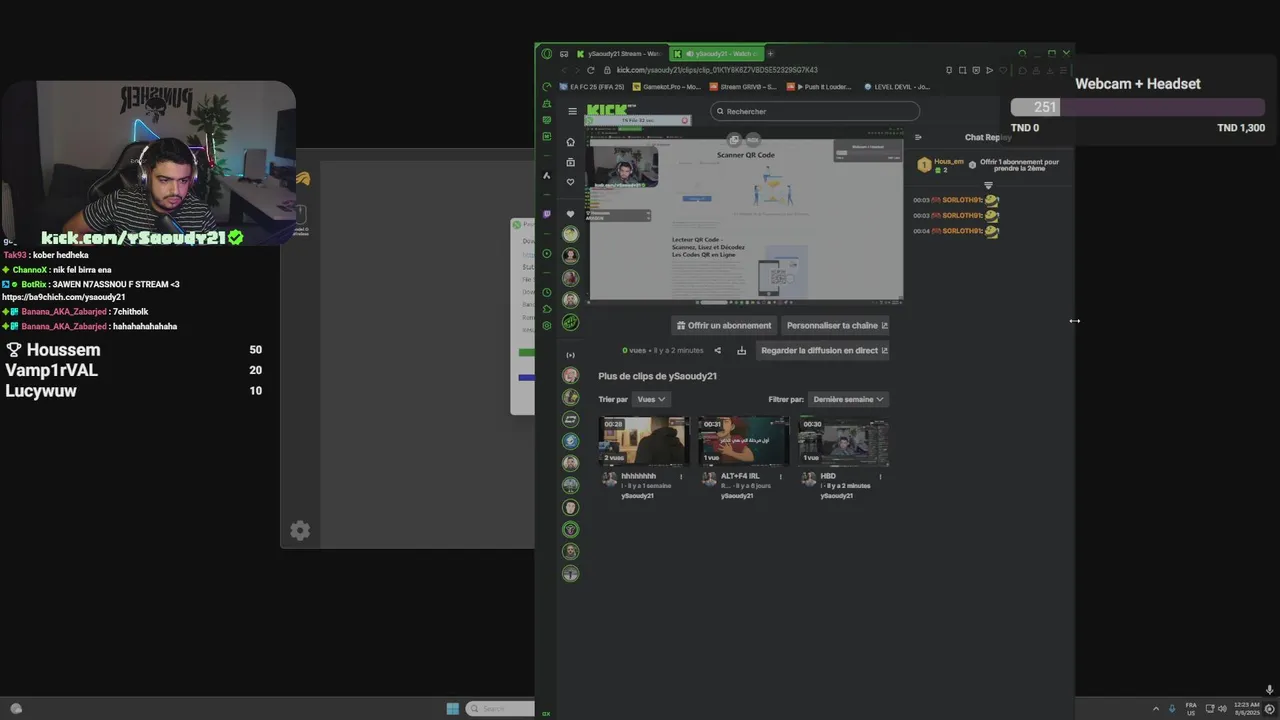Click ySaoudy21 under the HBD clip
Viewport: 1280px width, 720px height.
click(x=837, y=496)
